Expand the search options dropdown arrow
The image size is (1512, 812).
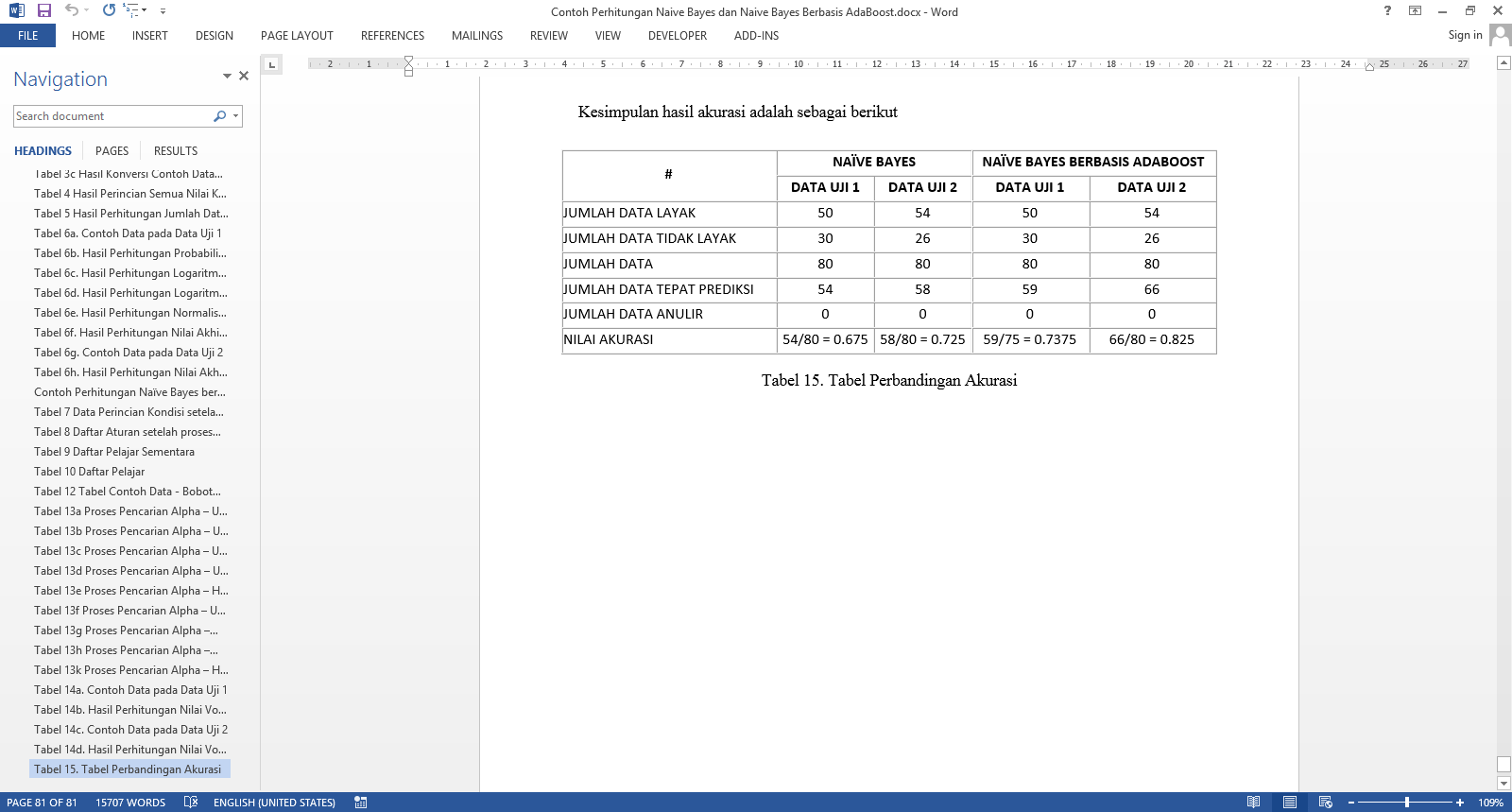(235, 116)
